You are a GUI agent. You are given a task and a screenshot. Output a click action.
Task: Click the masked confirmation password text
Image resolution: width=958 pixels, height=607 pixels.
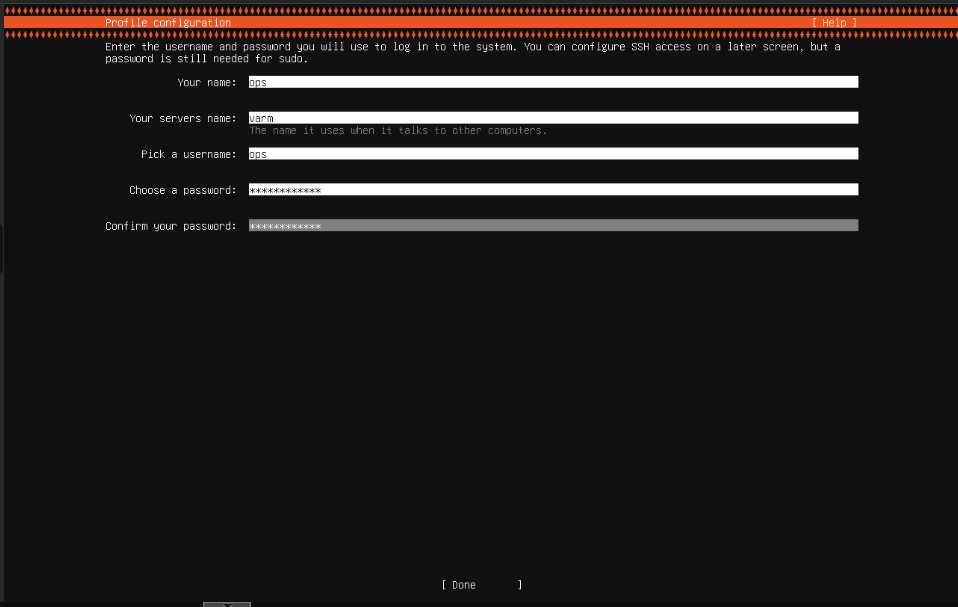click(x=284, y=225)
